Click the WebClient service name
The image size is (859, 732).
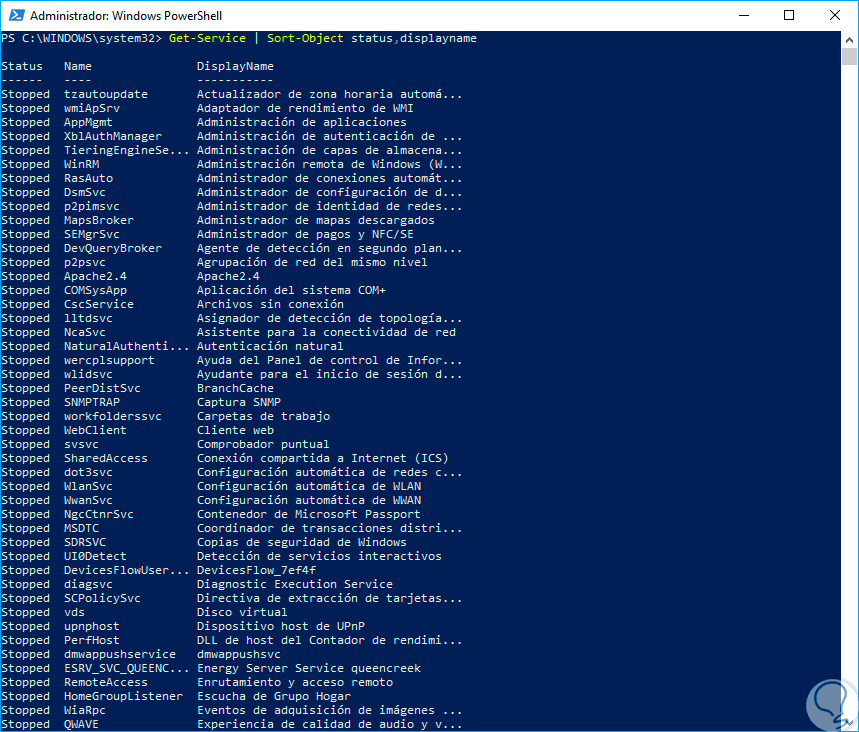coord(96,430)
